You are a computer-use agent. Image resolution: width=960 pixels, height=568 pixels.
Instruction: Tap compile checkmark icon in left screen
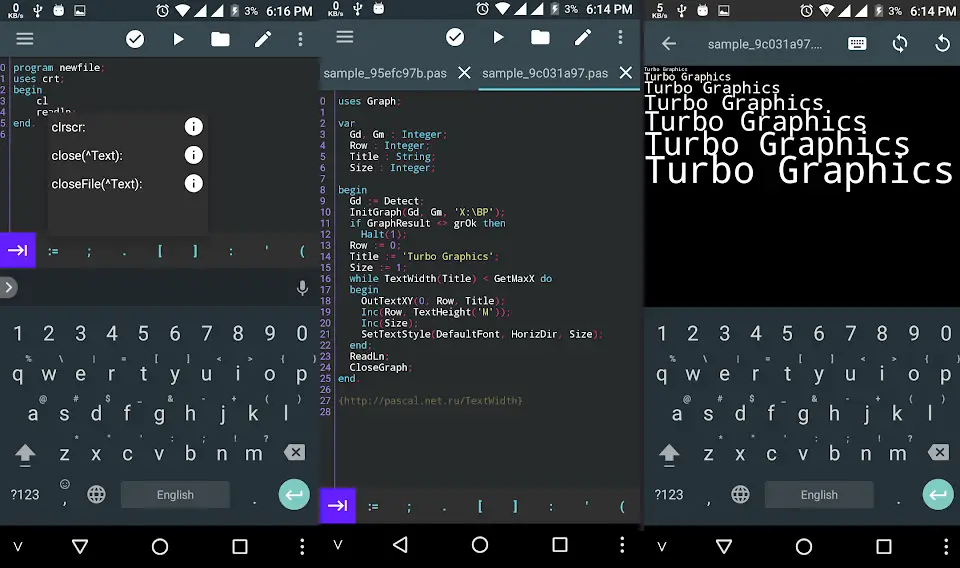tap(135, 39)
